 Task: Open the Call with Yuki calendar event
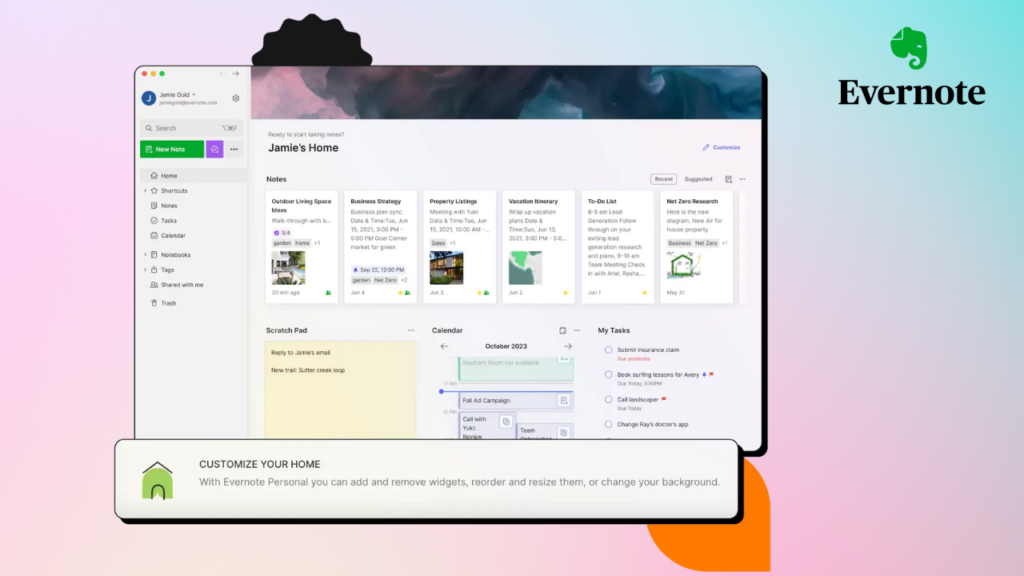tap(487, 426)
